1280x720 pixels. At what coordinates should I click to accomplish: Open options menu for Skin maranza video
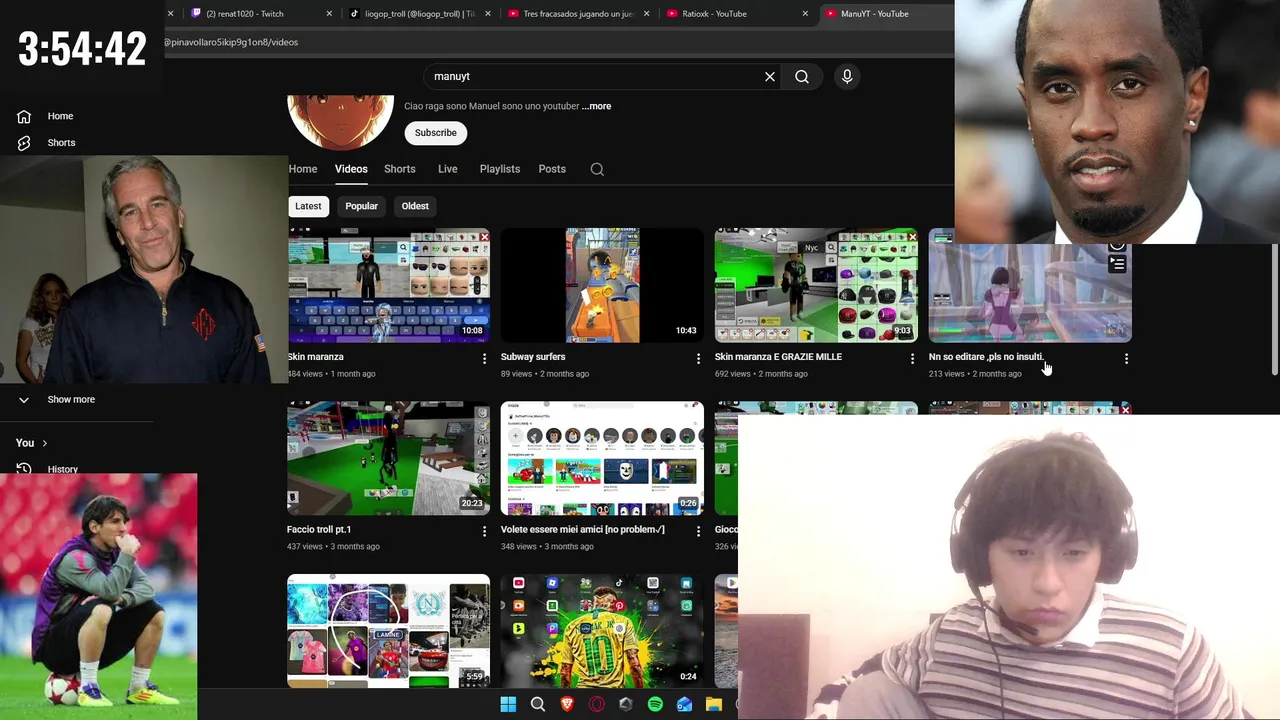[x=485, y=358]
